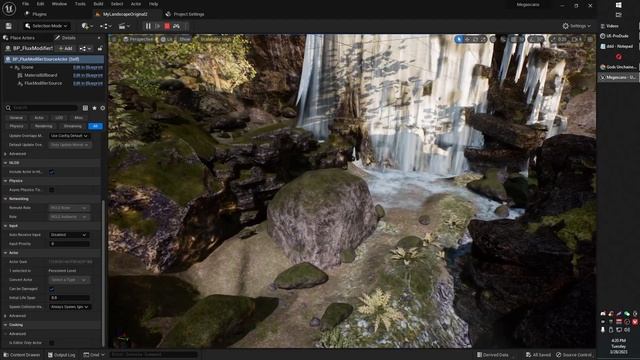This screenshot has width=640, height=360.
Task: Click the details search field
Action: [x=42, y=108]
